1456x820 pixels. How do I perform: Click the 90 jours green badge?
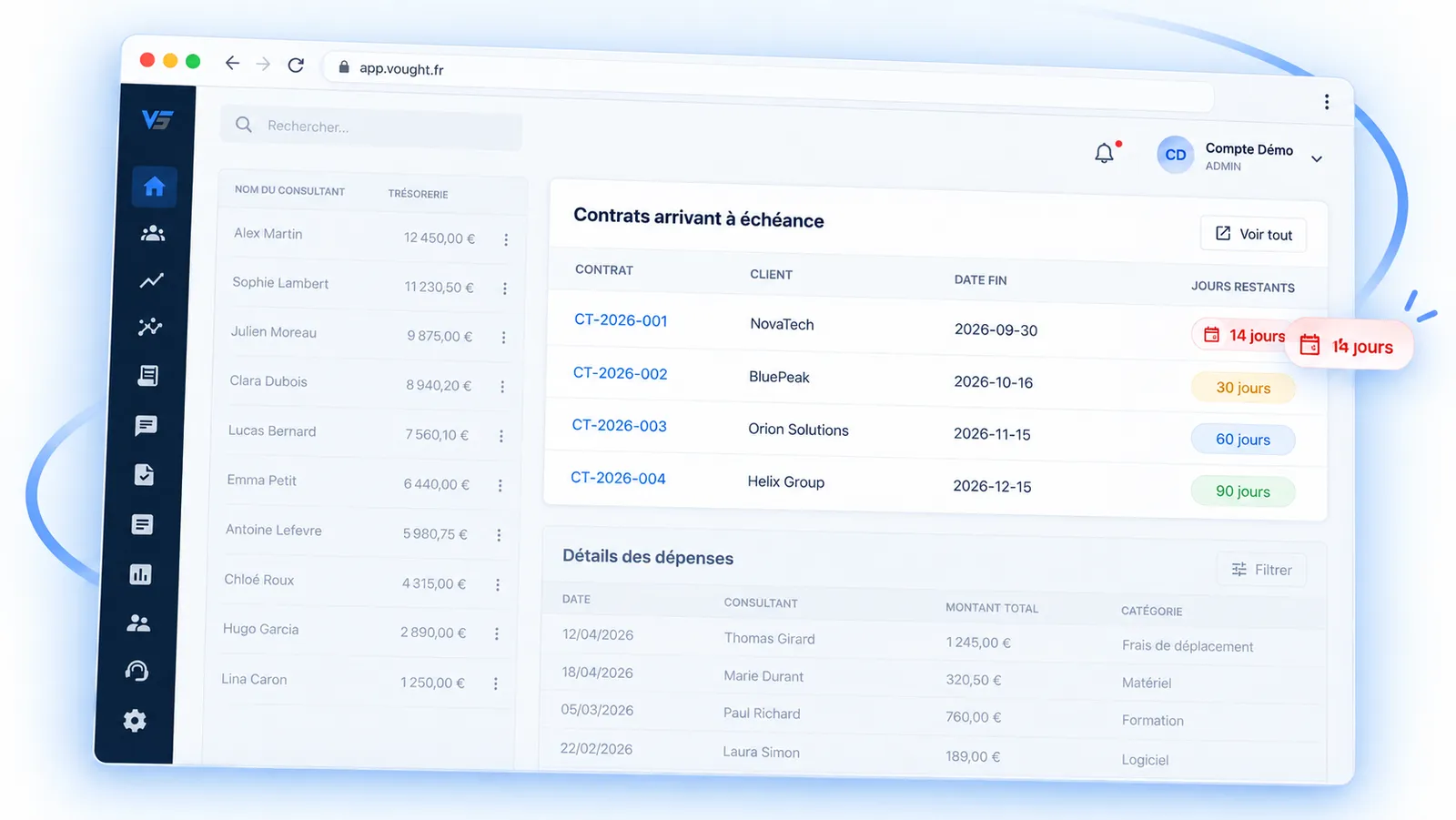(1242, 491)
